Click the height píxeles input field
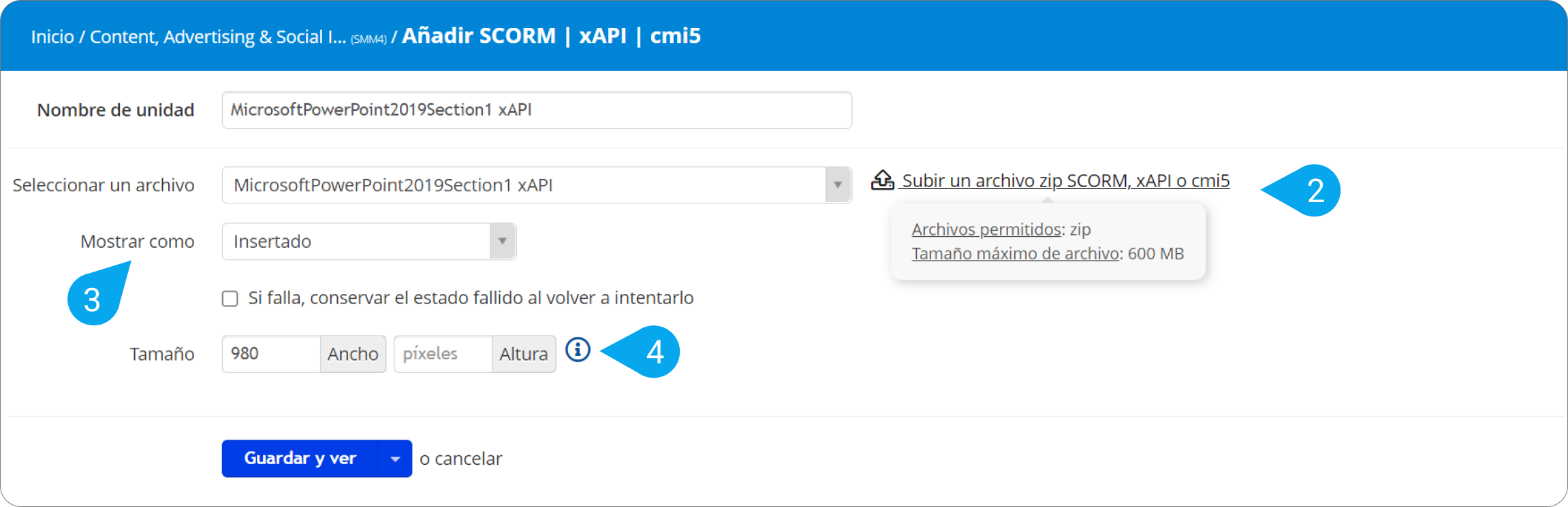This screenshot has height=507, width=1568. pos(443,354)
